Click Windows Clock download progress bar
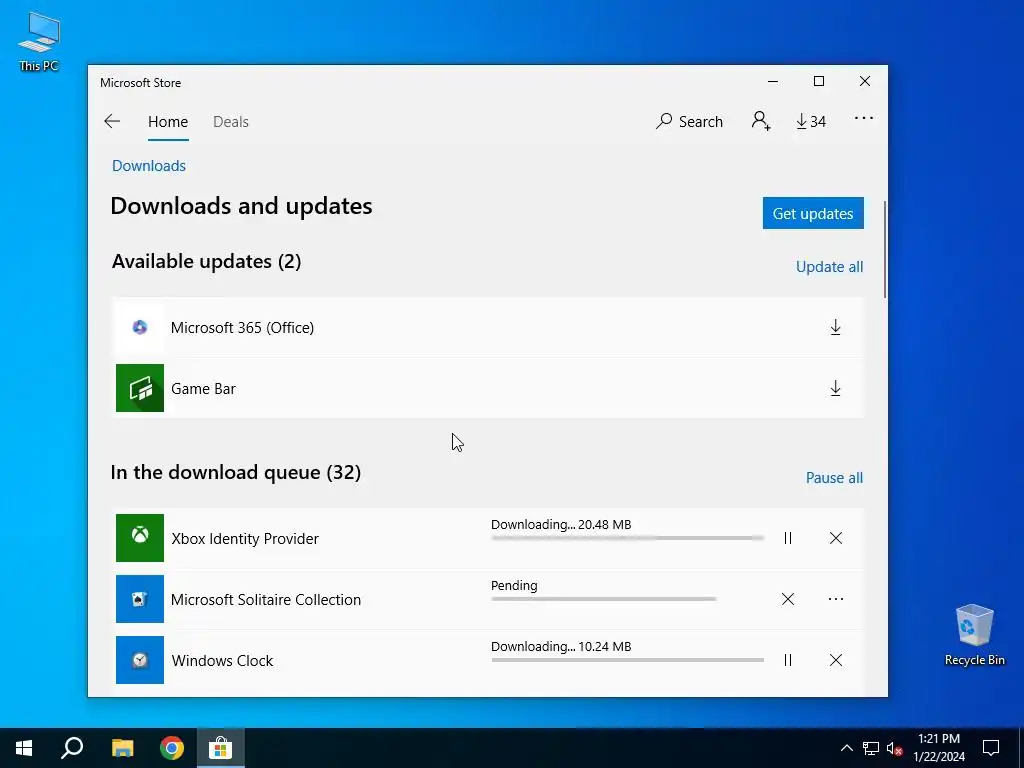The width and height of the screenshot is (1024, 768). coord(628,660)
